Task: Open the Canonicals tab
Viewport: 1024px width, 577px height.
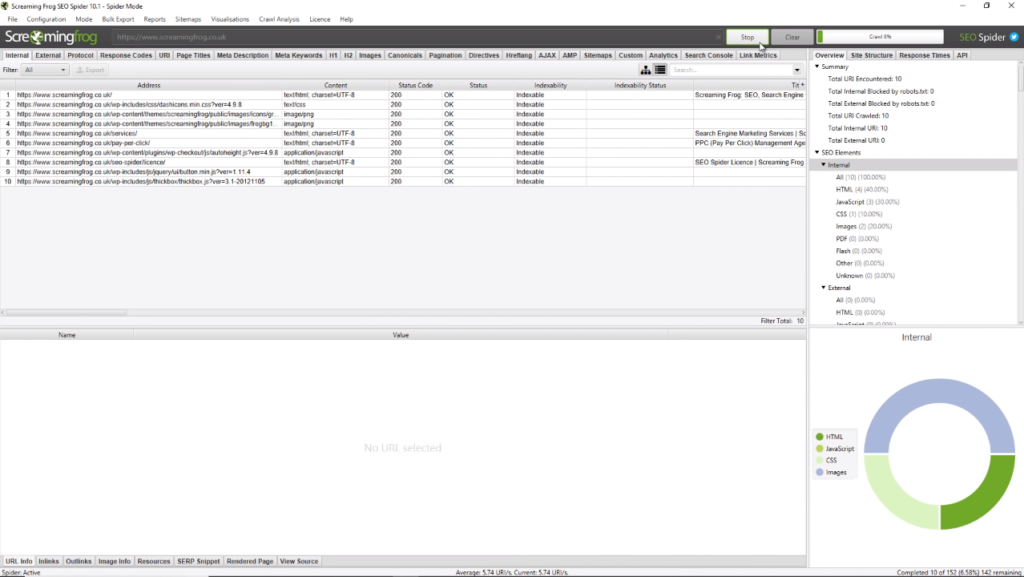Action: point(405,55)
